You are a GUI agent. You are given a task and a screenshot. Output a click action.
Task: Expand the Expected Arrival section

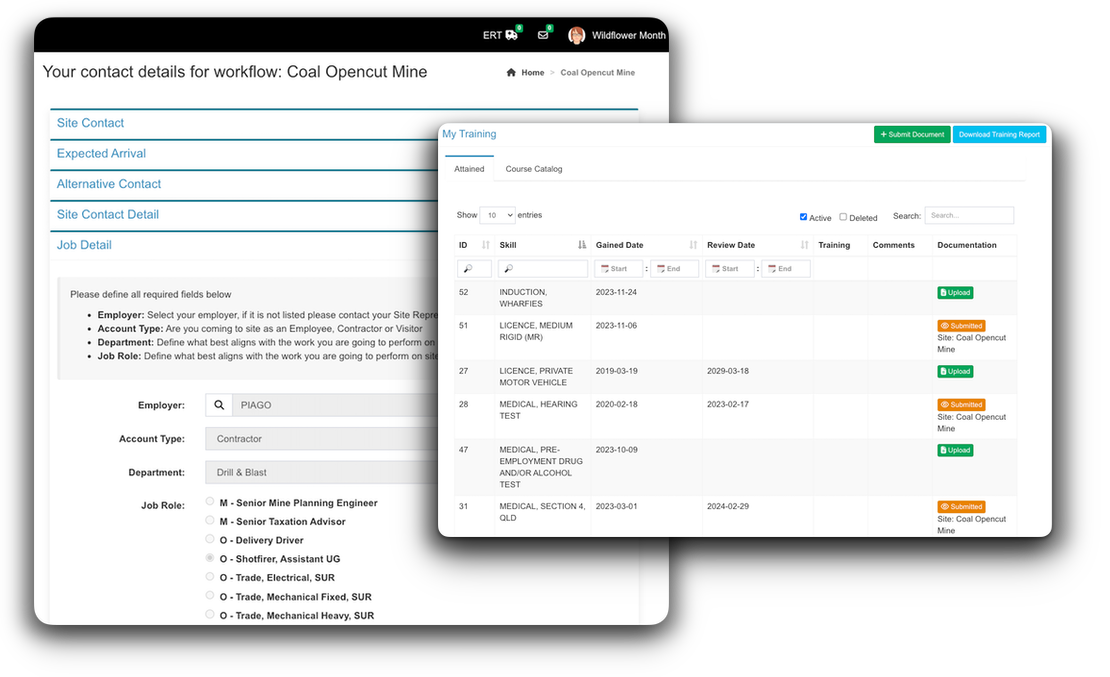tap(101, 154)
